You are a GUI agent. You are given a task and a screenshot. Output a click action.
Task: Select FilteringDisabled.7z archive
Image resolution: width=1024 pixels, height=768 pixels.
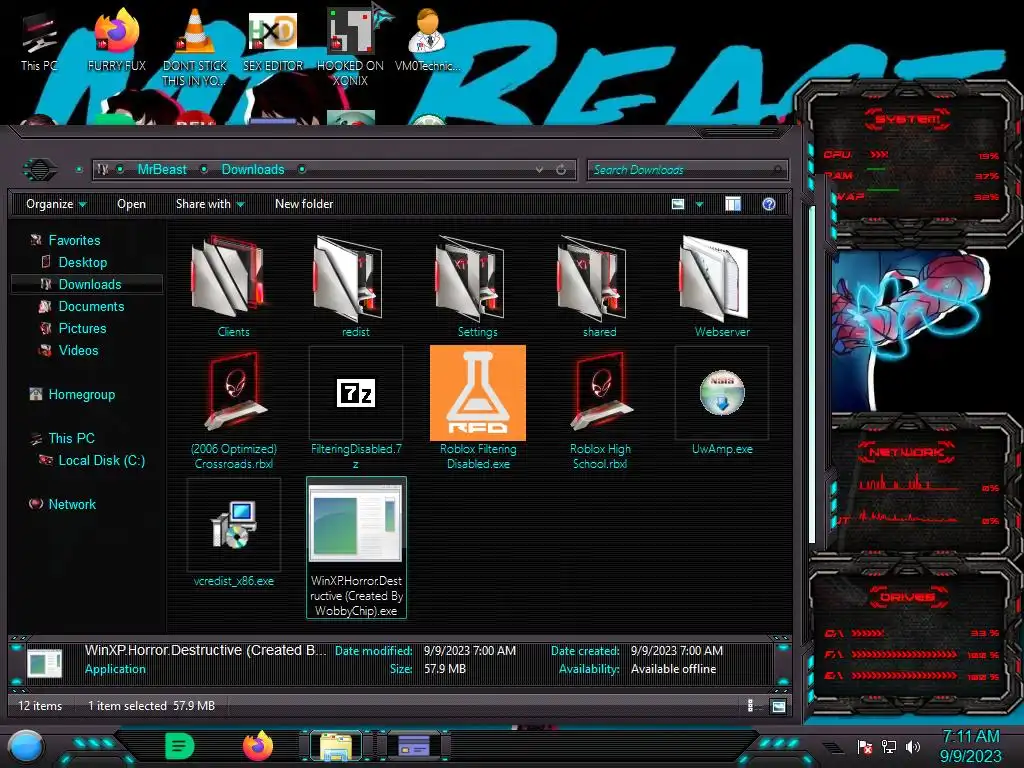pos(355,409)
